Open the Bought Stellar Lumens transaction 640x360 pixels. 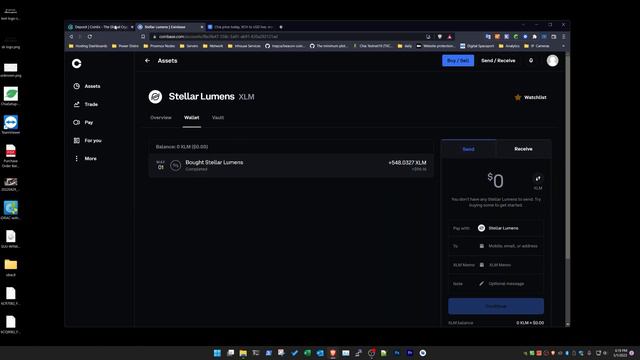click(291, 165)
